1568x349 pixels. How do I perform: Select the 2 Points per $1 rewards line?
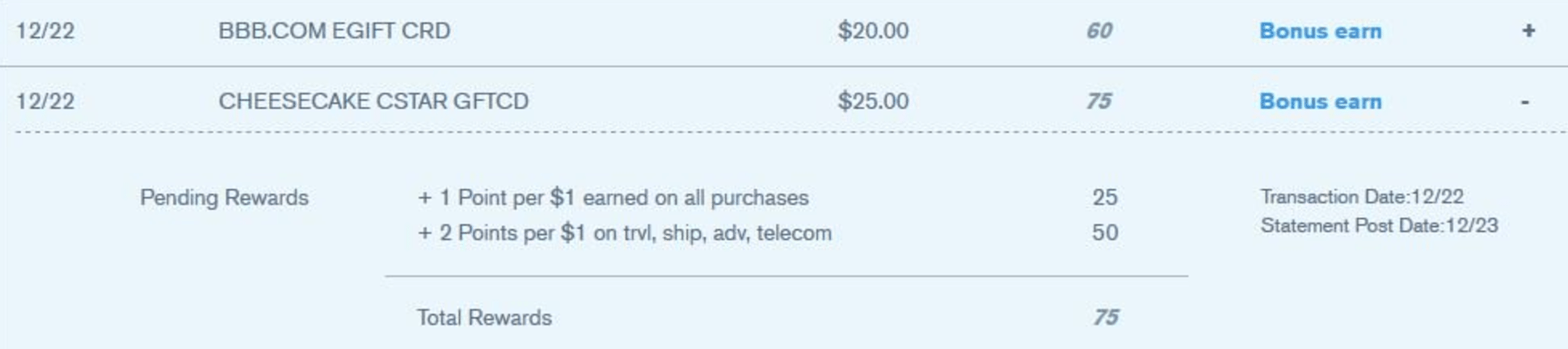[624, 233]
